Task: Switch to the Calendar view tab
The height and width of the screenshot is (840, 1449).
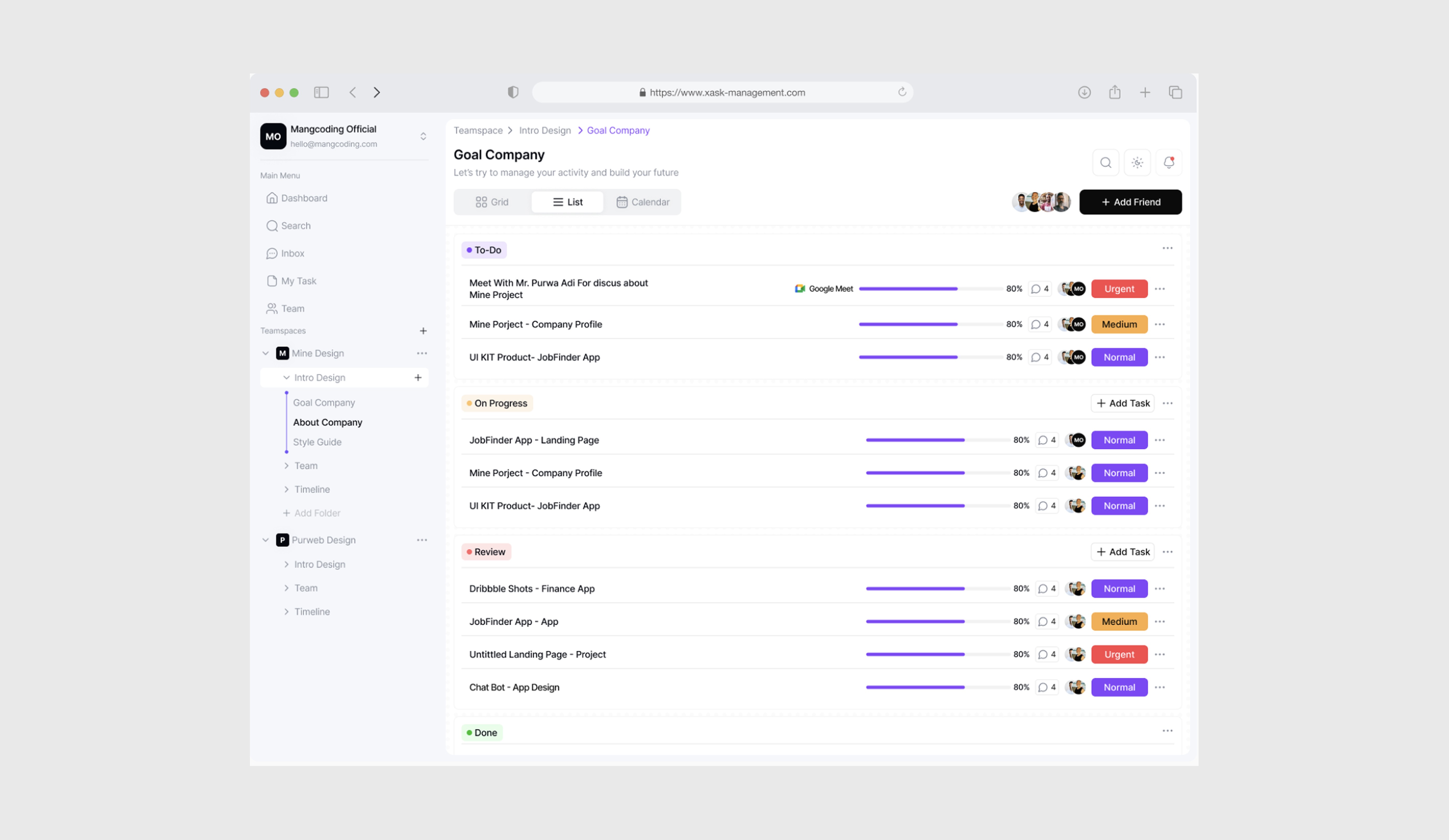Action: click(643, 202)
